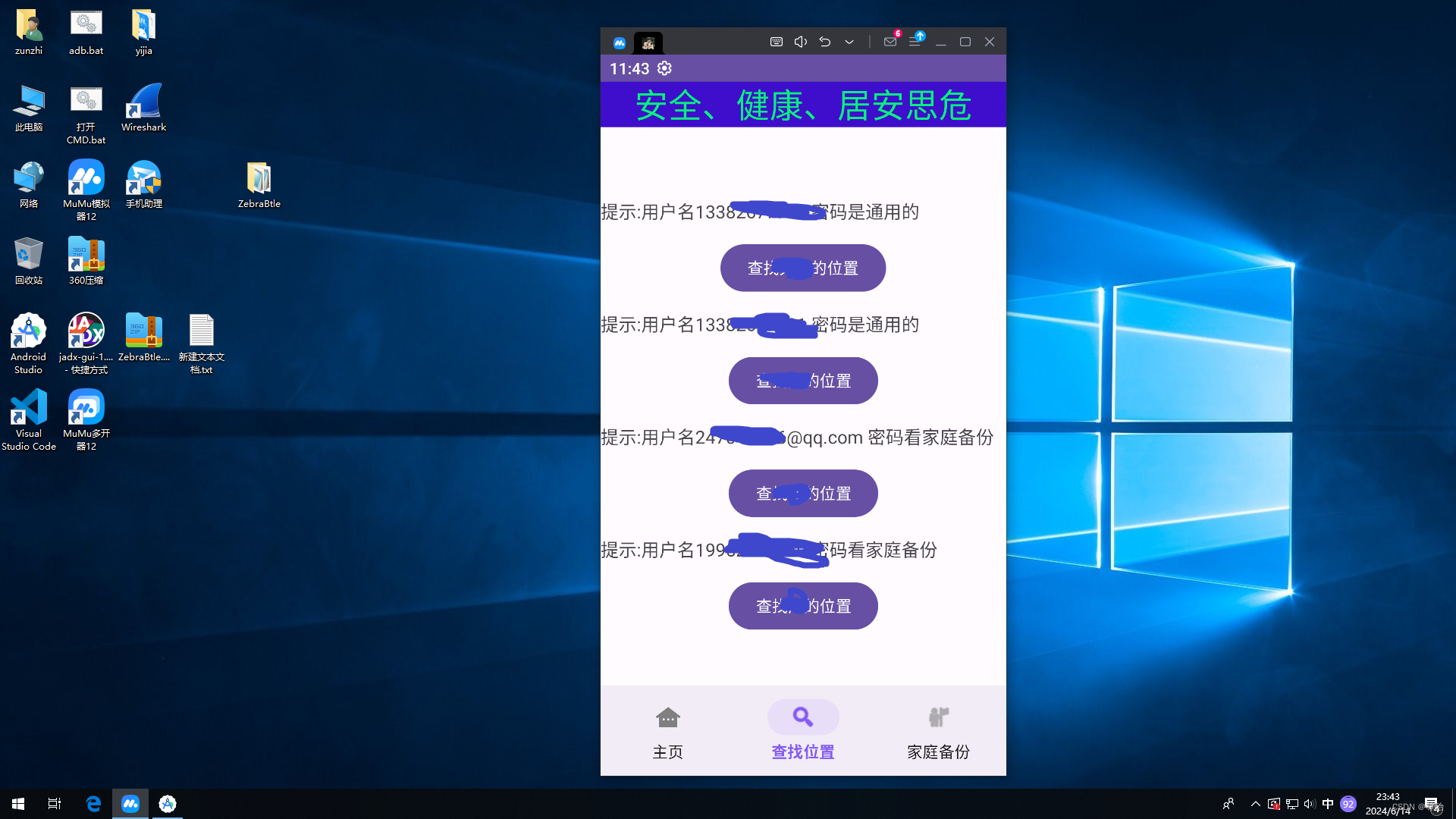Viewport: 1456px width, 819px height.
Task: Open the 家庭备份 tab
Action: point(938,732)
